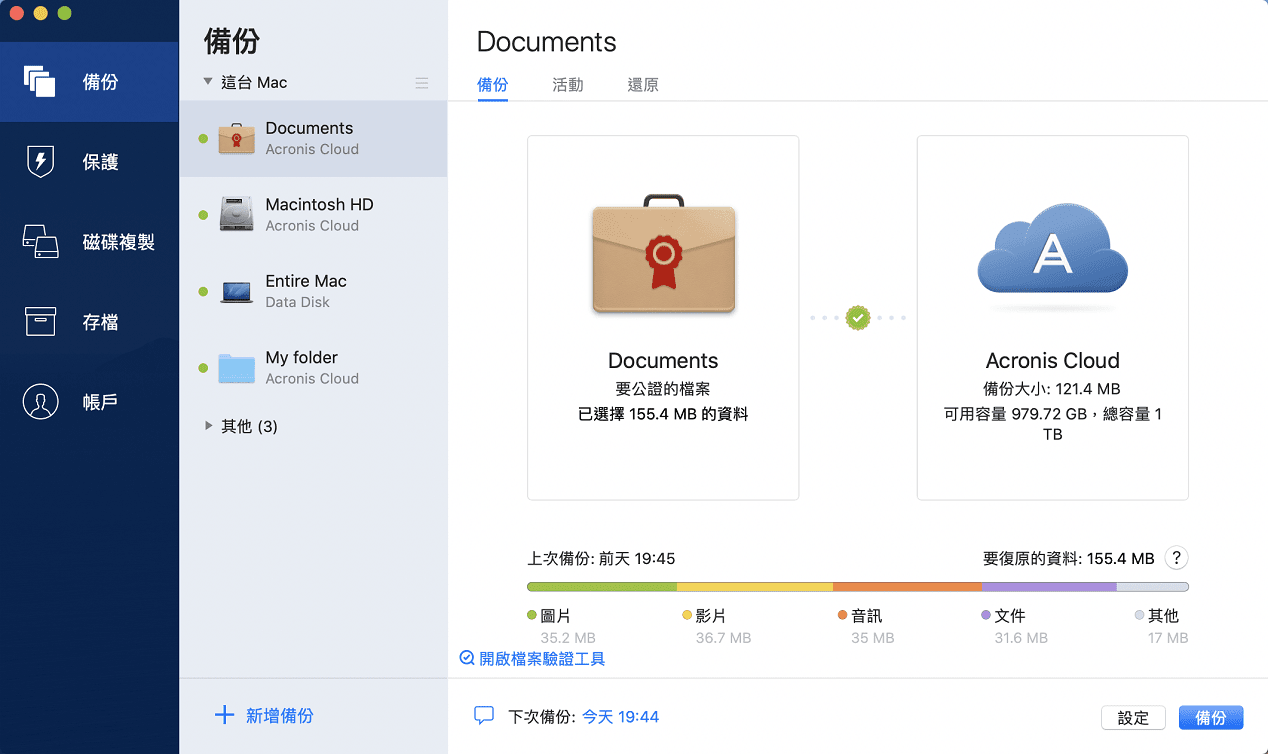Click the 要公證的檔案 text

[x=663, y=388]
